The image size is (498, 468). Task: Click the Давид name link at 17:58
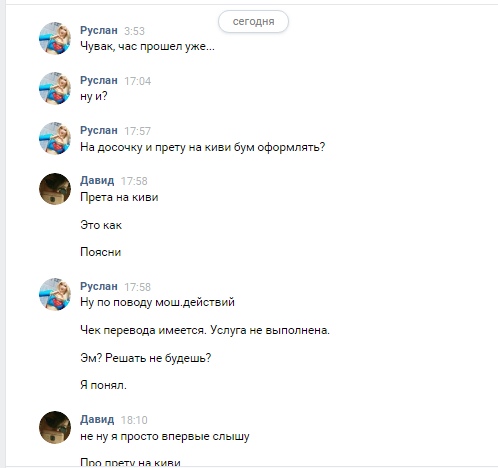tap(97, 180)
